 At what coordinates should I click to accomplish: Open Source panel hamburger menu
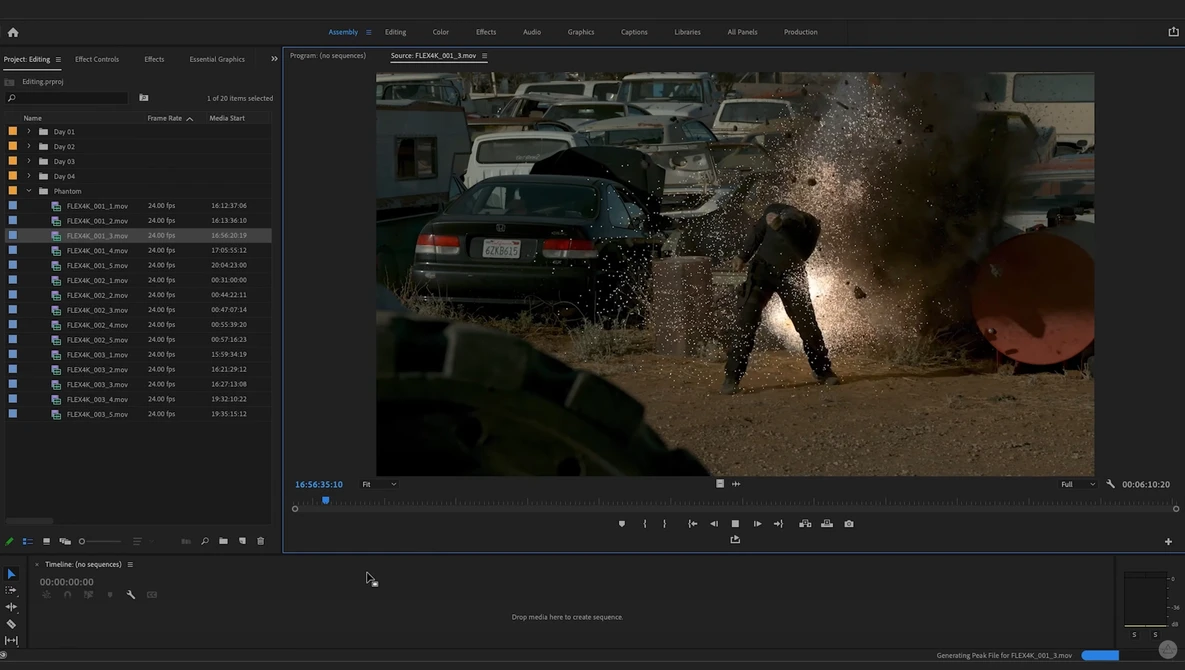484,56
